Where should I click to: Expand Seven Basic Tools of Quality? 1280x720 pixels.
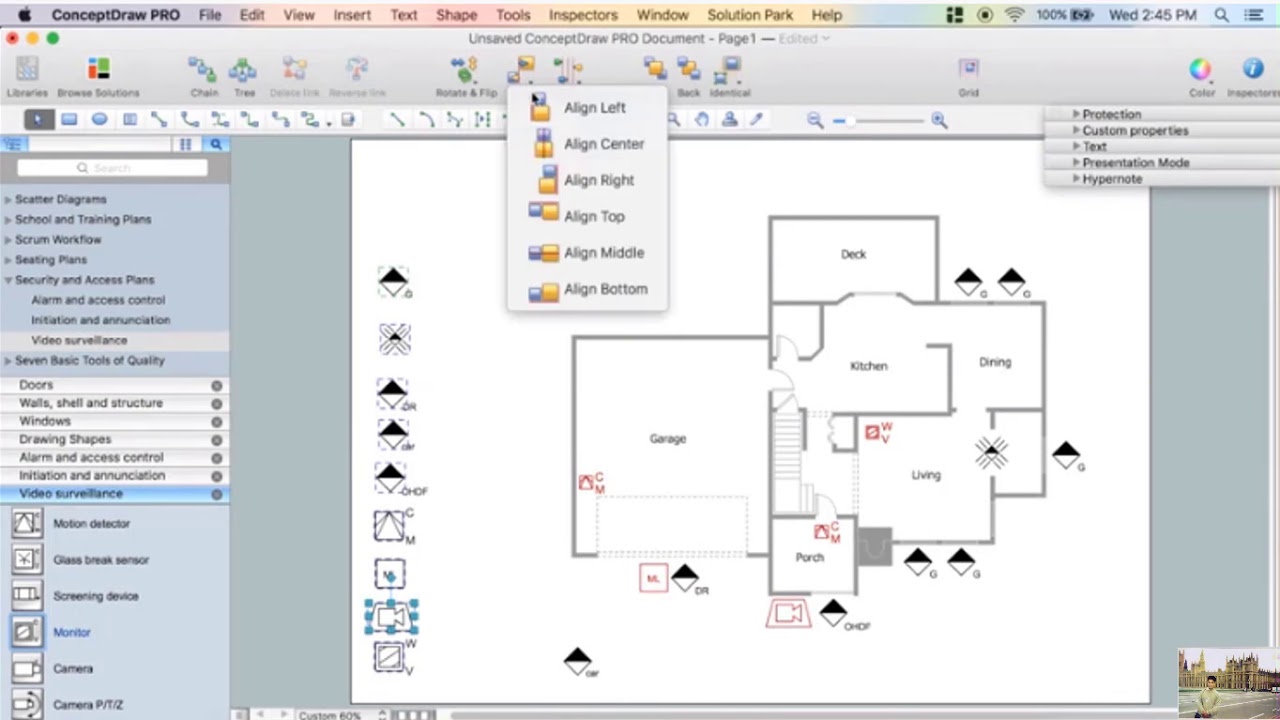(8, 360)
